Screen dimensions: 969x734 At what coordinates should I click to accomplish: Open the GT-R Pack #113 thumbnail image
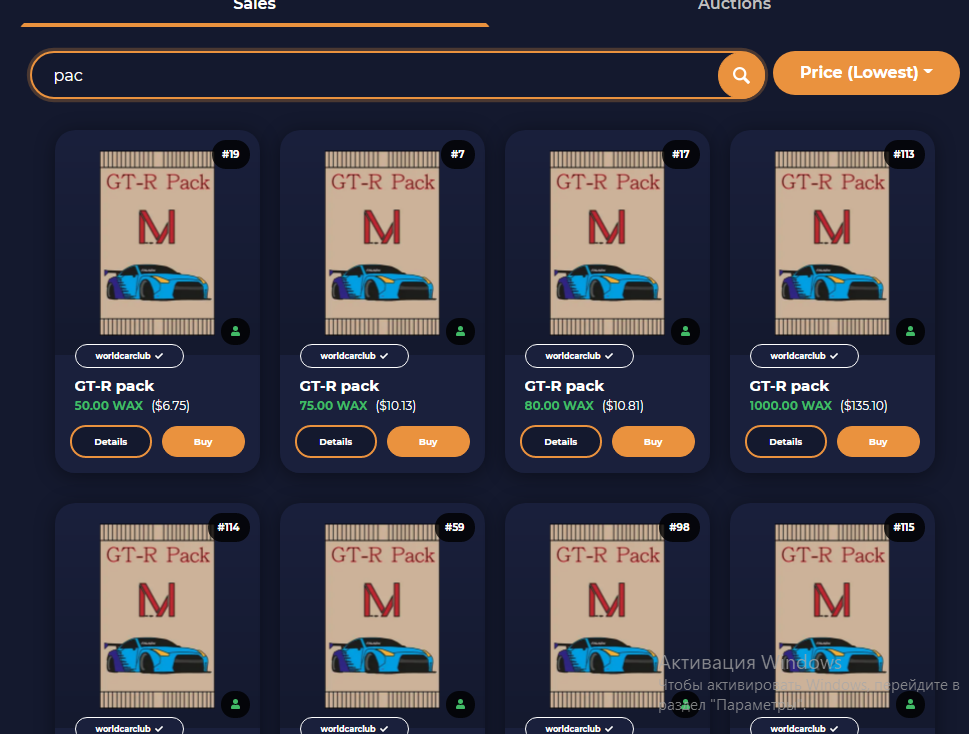point(832,243)
